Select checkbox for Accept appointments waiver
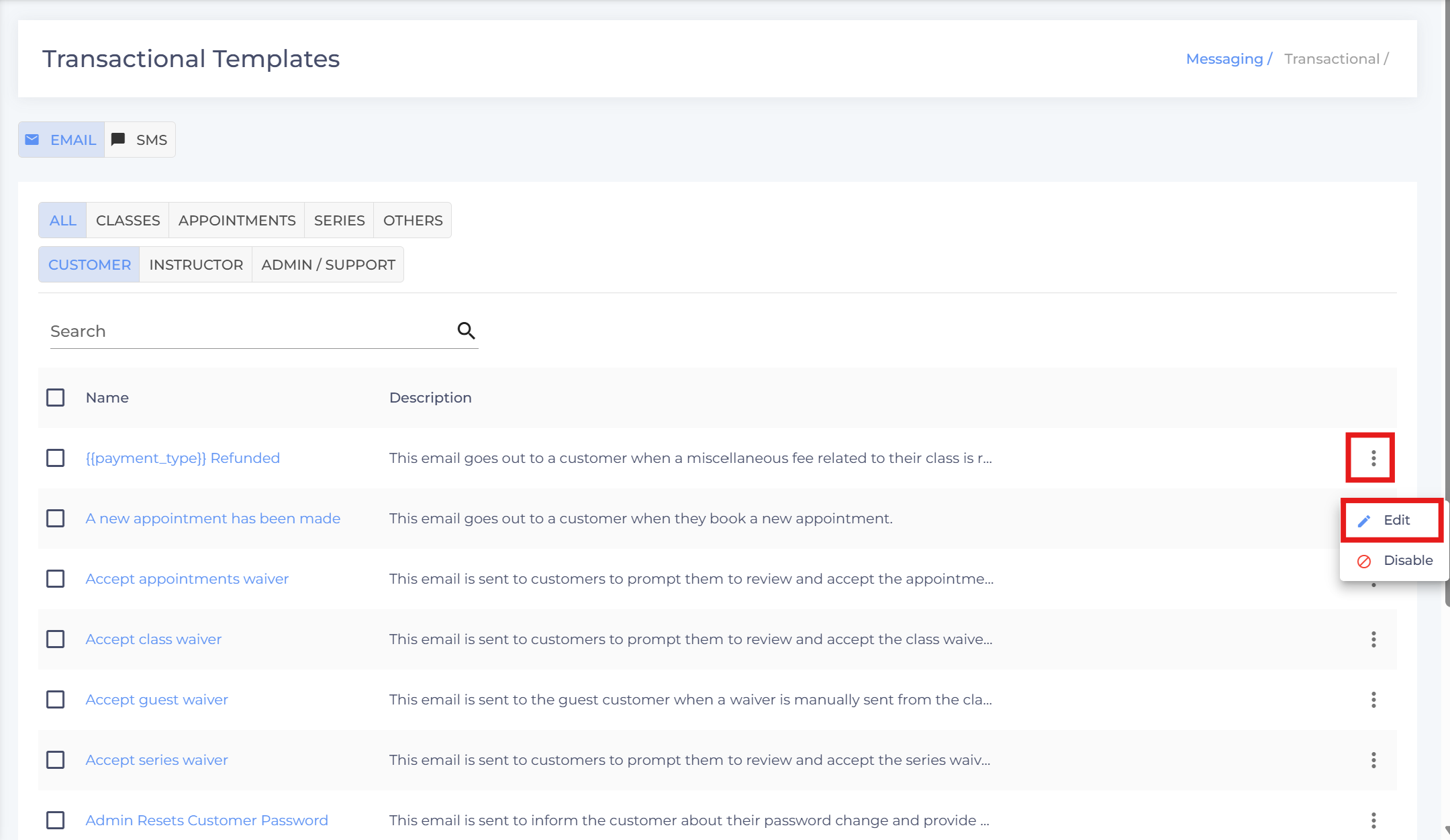The width and height of the screenshot is (1450, 840). point(56,579)
